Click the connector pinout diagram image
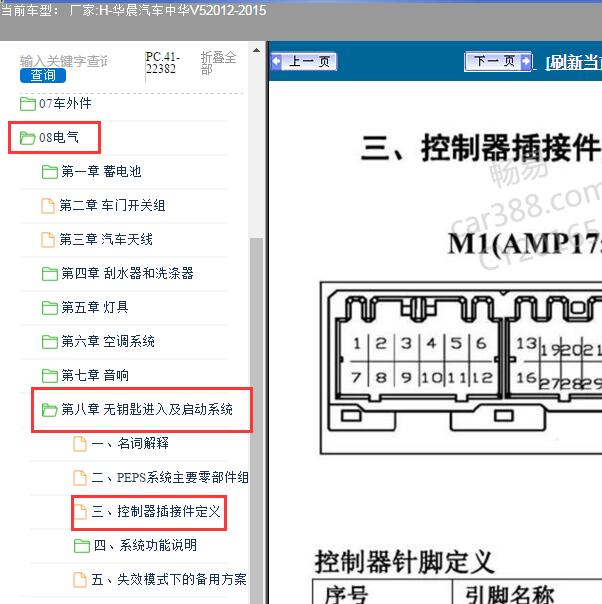This screenshot has width=602, height=604. tap(461, 368)
